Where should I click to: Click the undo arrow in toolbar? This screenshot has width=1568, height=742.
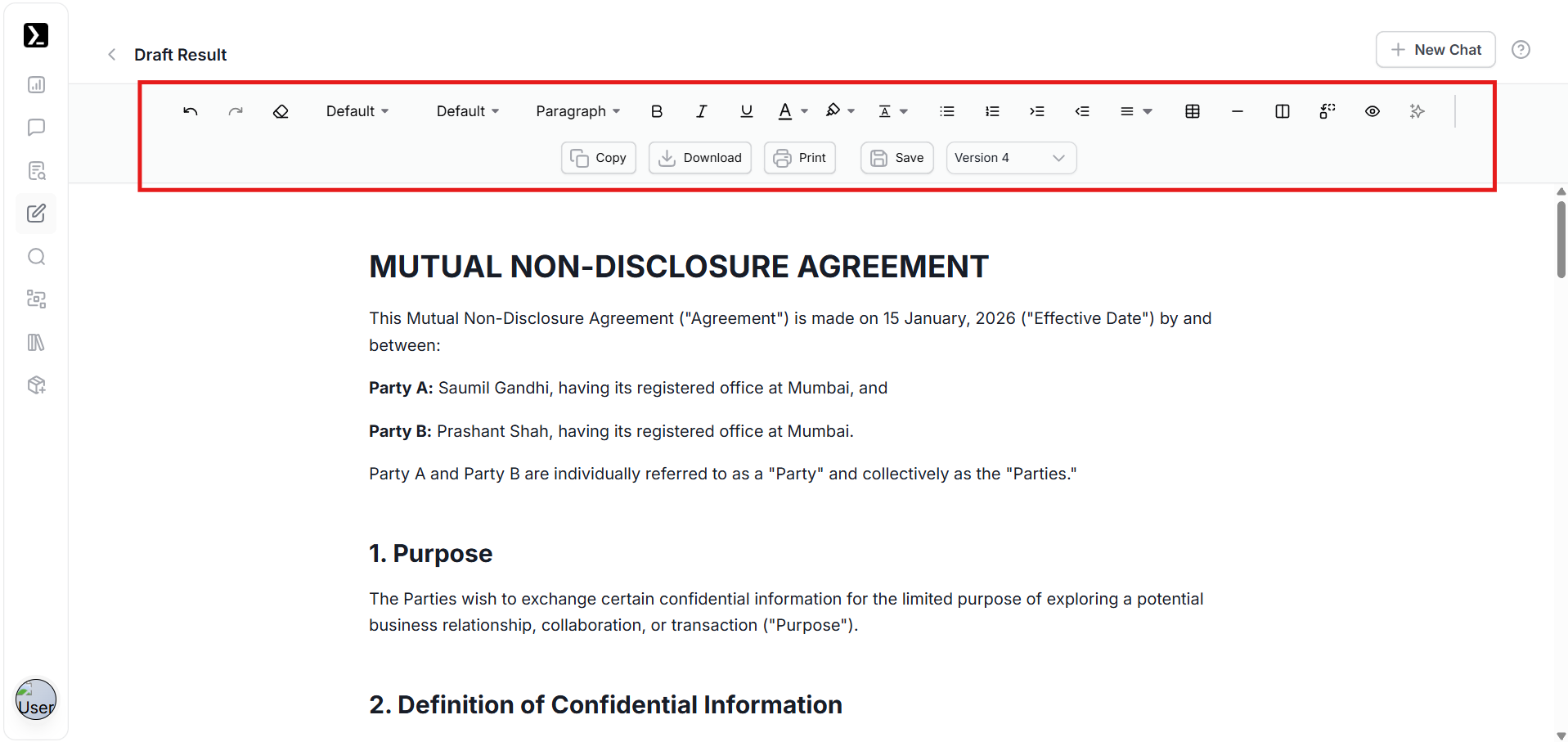pyautogui.click(x=191, y=111)
